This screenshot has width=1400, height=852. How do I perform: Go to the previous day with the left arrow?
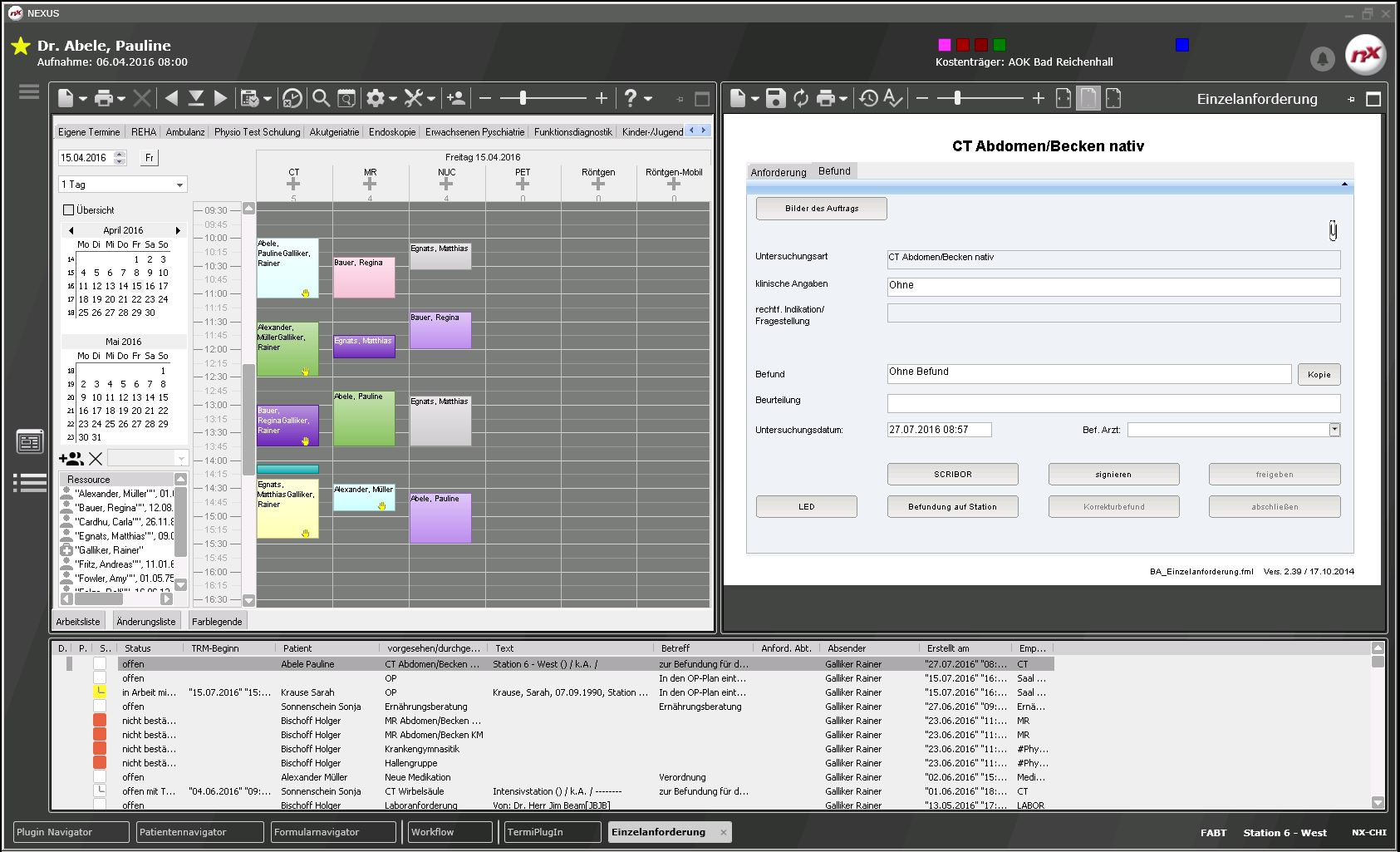(171, 98)
